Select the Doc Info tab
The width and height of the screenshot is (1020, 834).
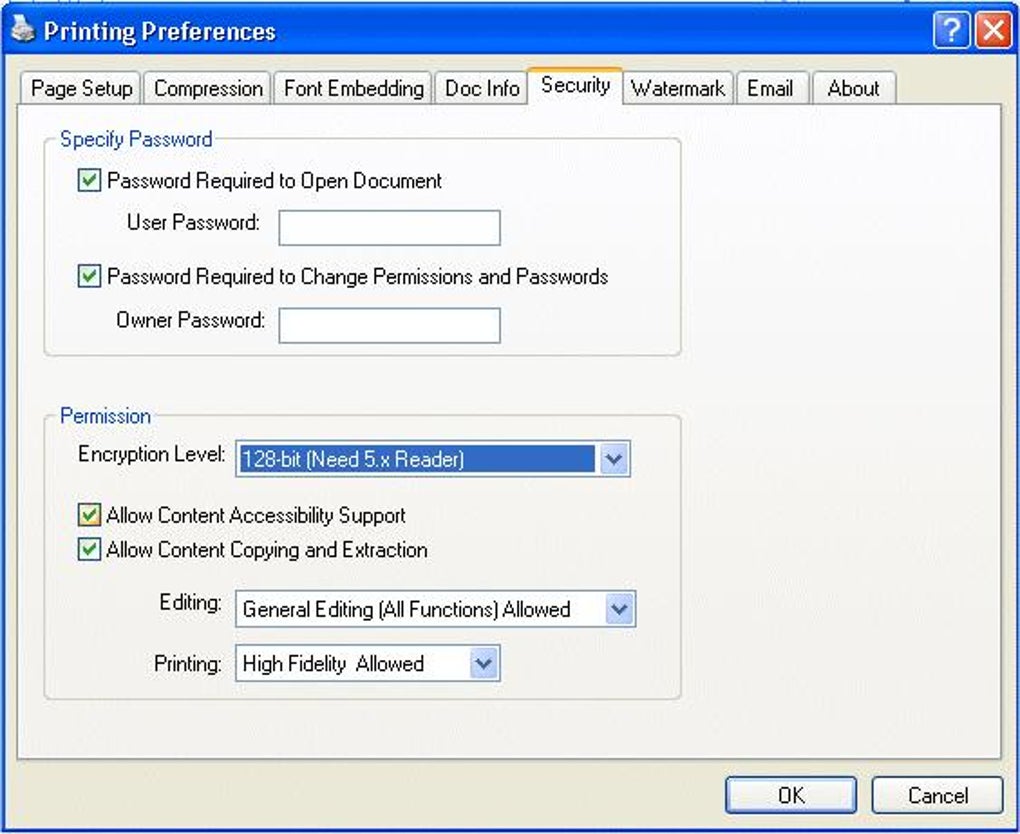pyautogui.click(x=482, y=89)
